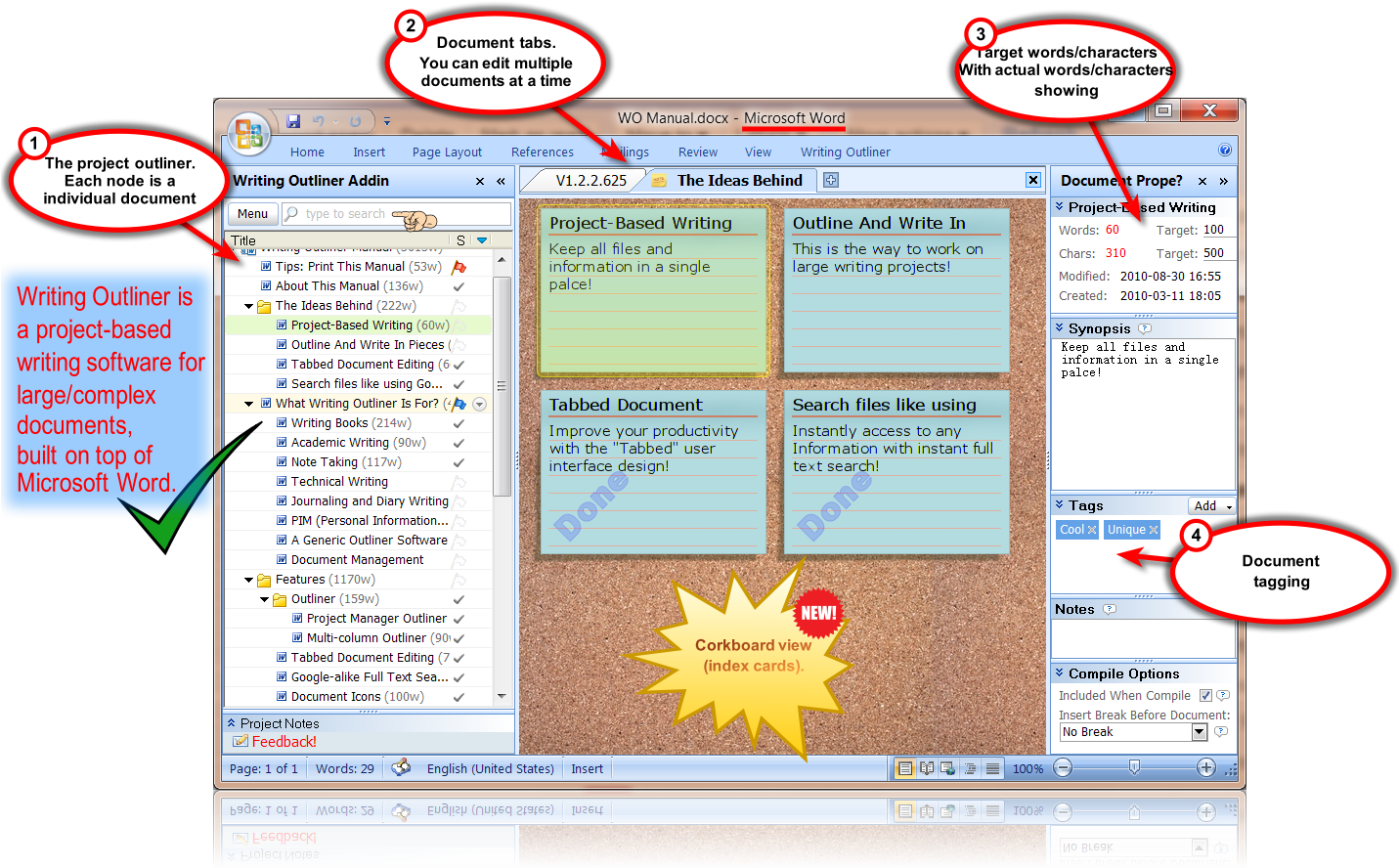Open the Page Layout ribbon tab
The width and height of the screenshot is (1399, 868).
447,152
